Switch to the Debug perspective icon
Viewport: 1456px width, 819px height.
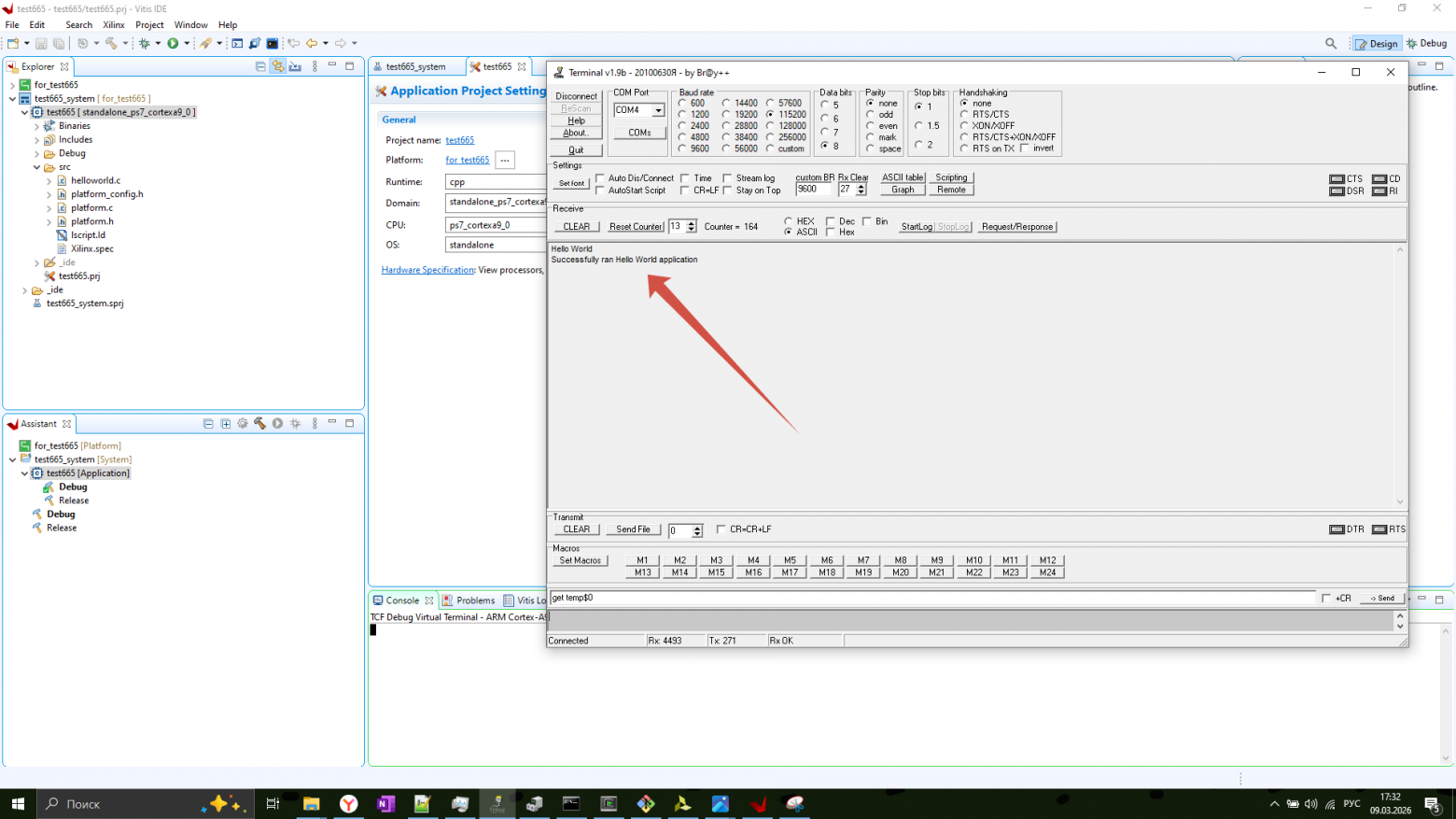[1426, 44]
